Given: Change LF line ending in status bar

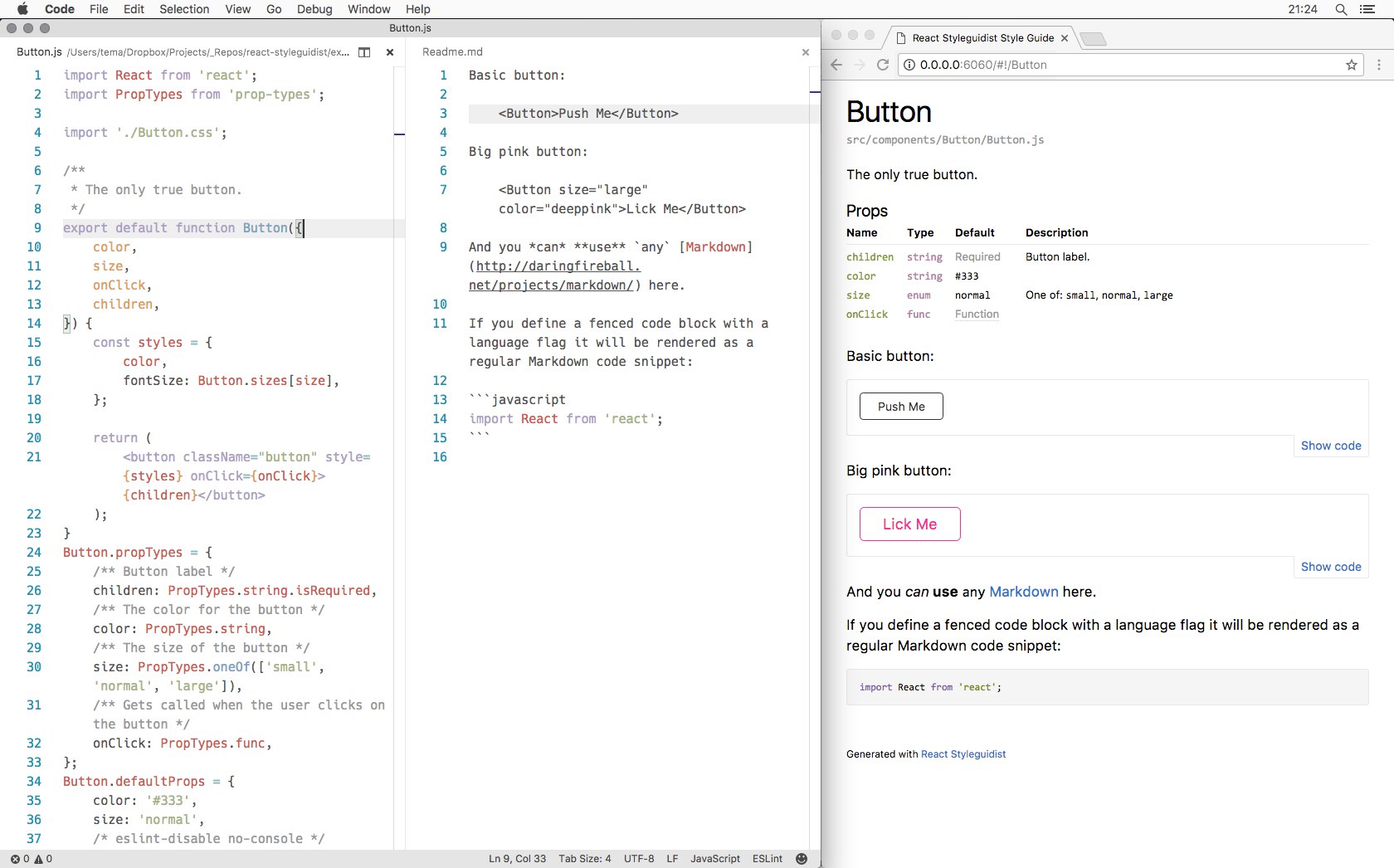Looking at the screenshot, I should 672,859.
